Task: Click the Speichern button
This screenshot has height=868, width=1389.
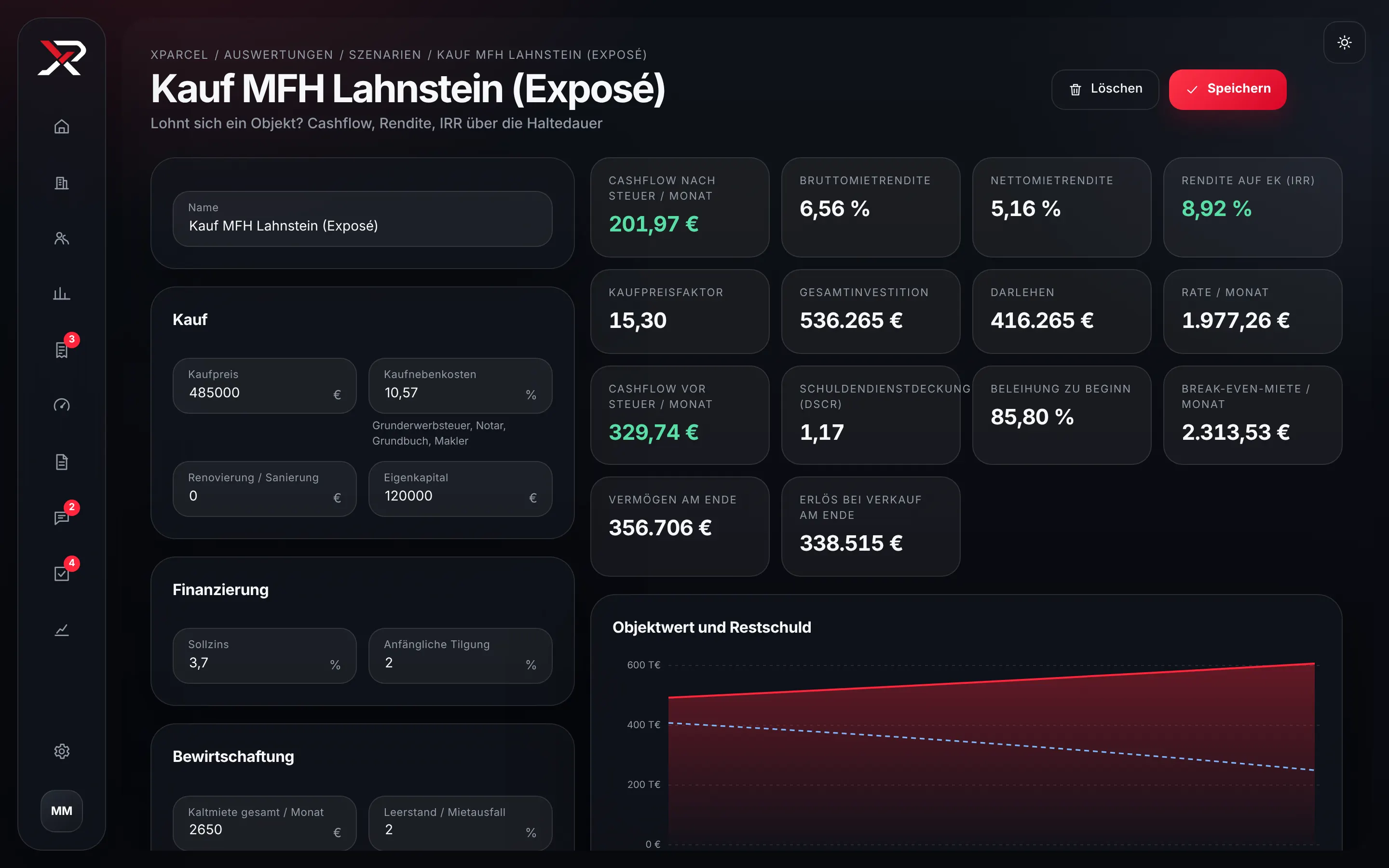Action: pyautogui.click(x=1228, y=89)
